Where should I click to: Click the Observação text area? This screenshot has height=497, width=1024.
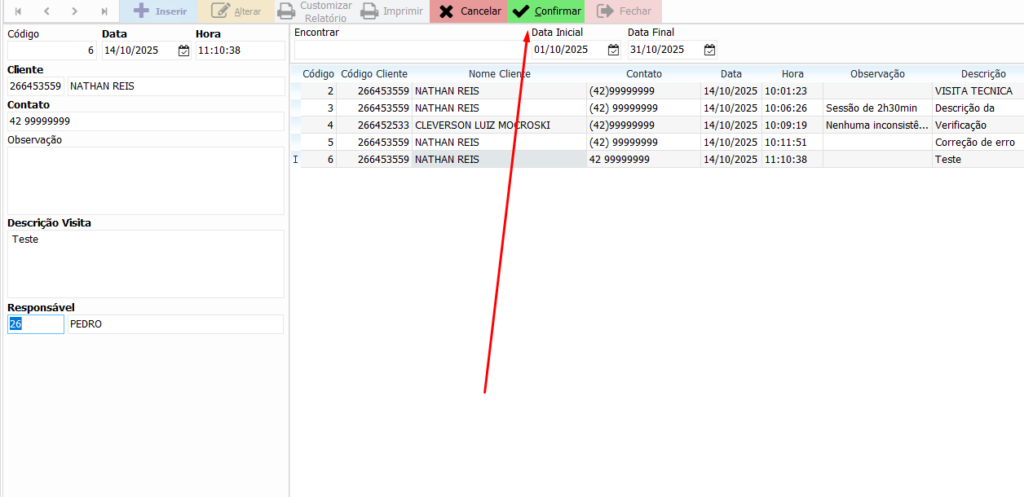click(145, 181)
